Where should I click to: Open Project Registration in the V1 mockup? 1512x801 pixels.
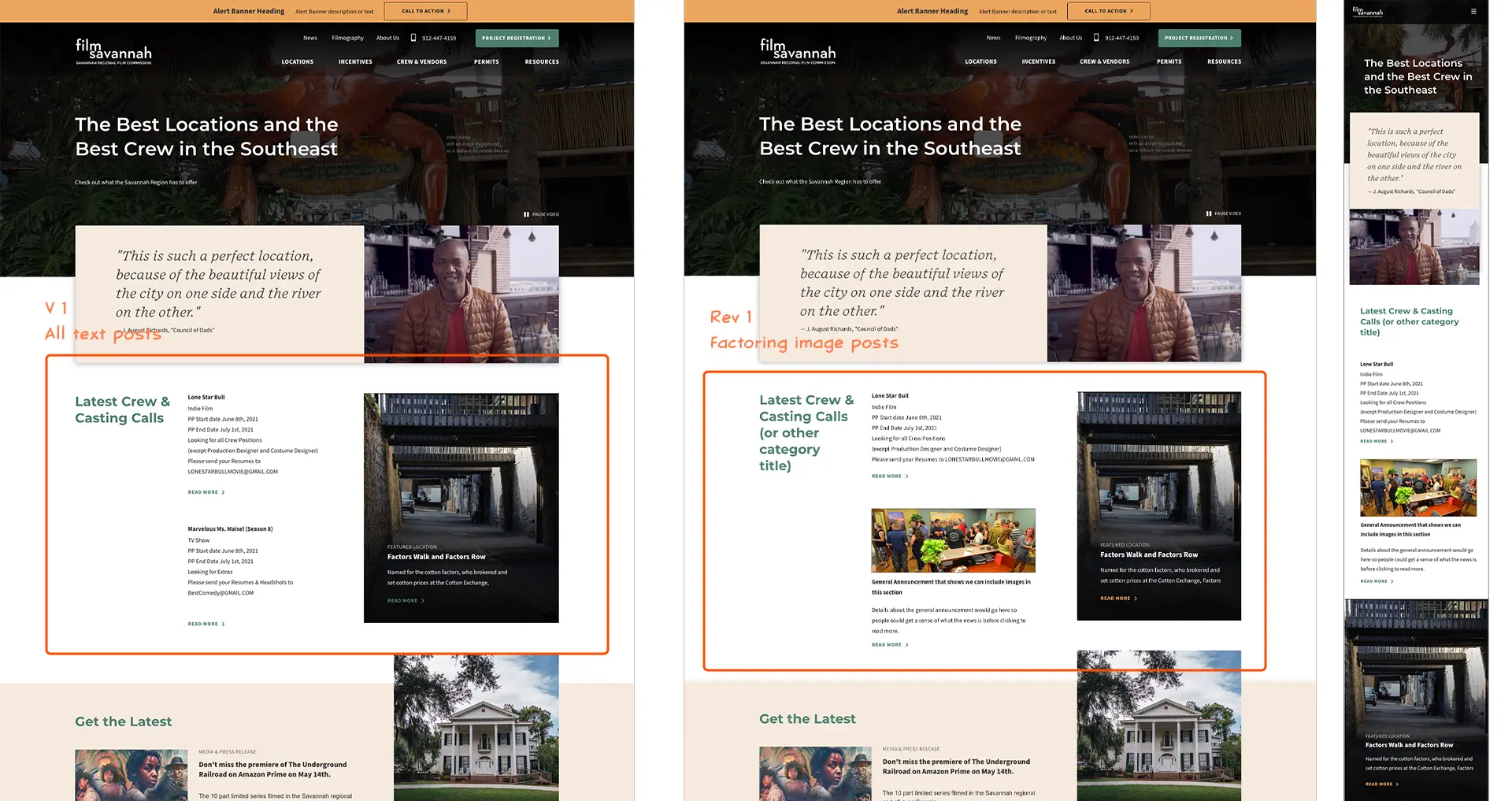coord(517,38)
